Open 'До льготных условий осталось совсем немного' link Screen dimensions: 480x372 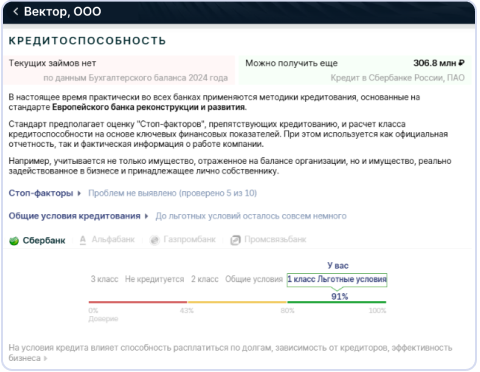[251, 216]
